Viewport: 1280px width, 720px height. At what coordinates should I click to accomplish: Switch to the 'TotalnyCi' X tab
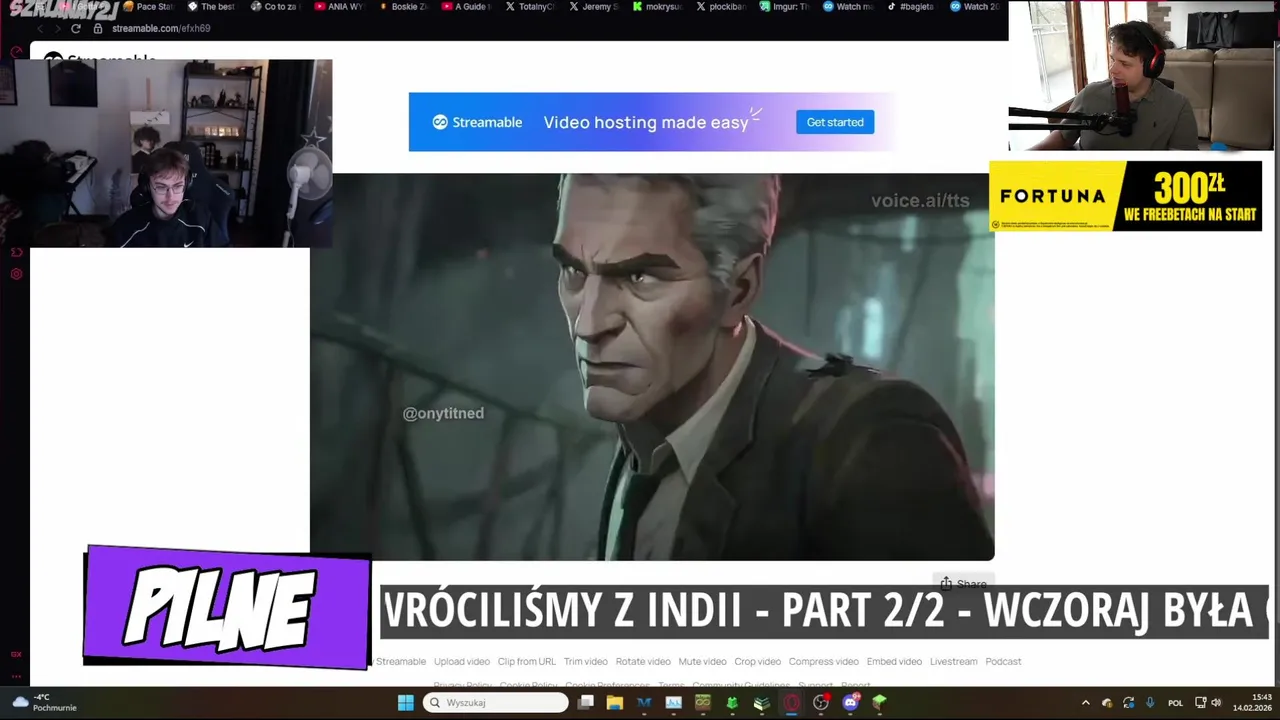[x=530, y=7]
